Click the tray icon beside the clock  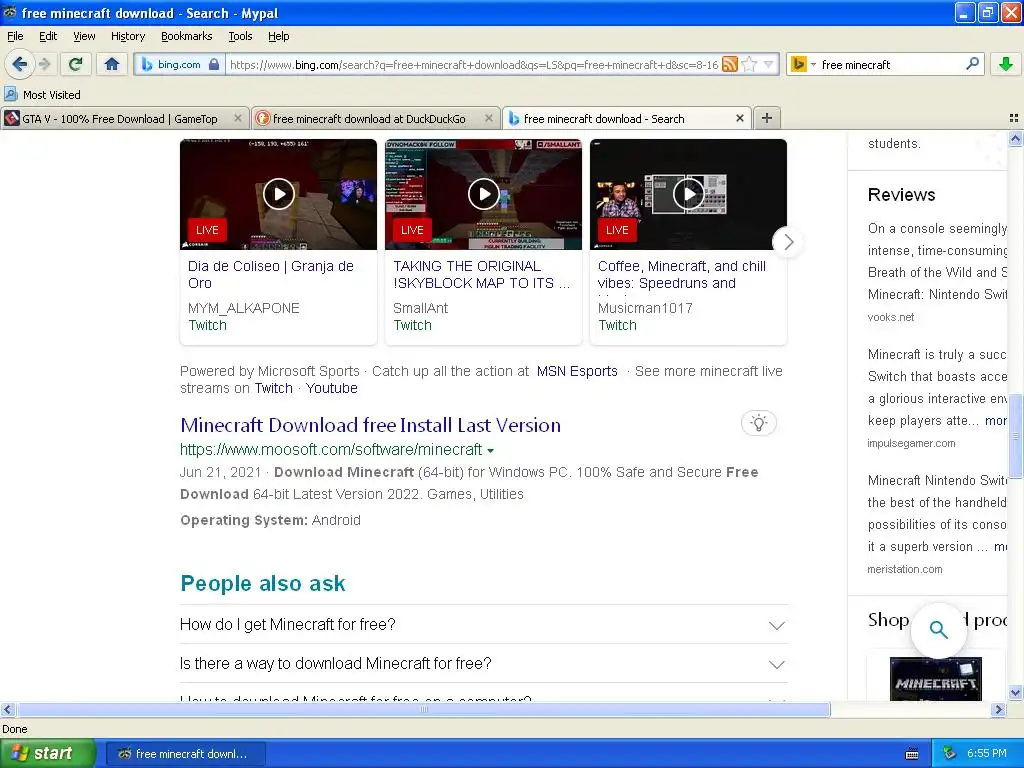[x=950, y=753]
